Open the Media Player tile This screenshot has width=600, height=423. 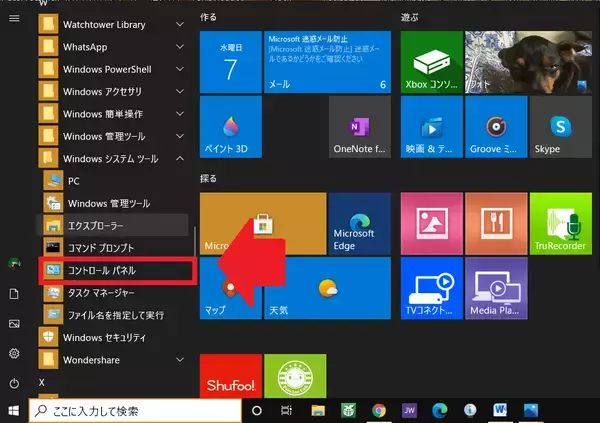click(493, 290)
